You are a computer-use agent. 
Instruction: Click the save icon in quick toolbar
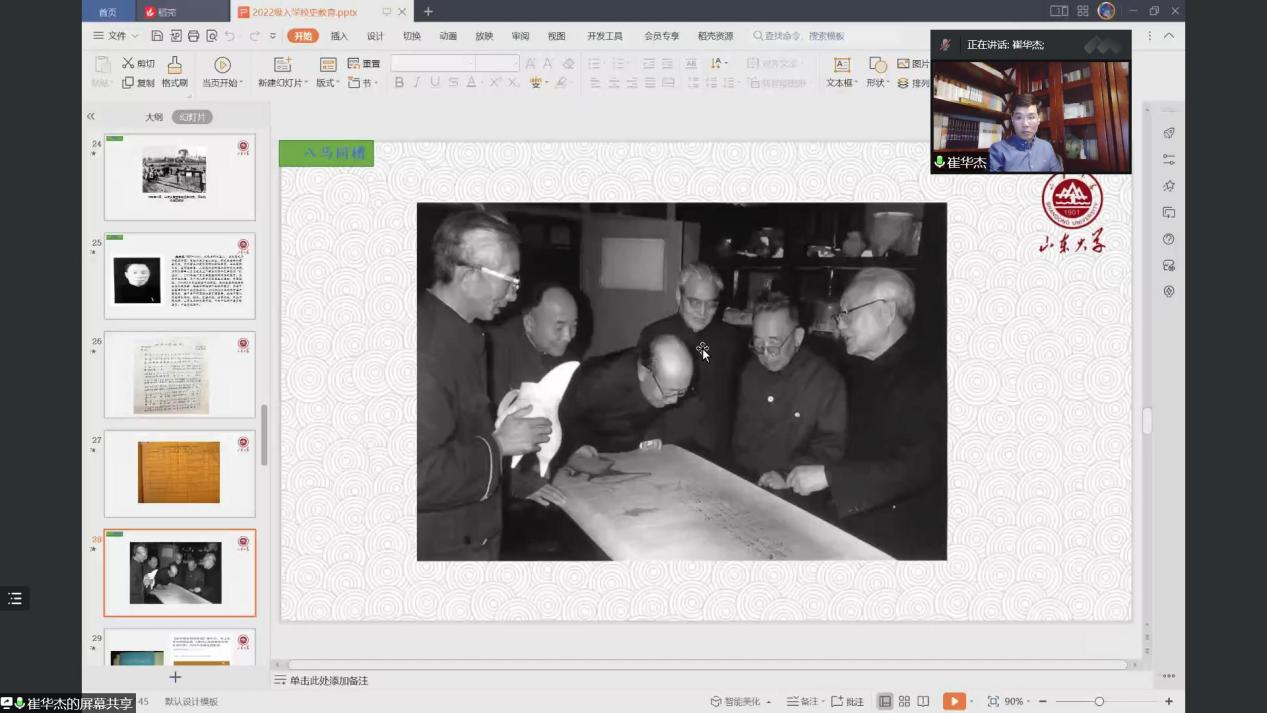pos(157,36)
